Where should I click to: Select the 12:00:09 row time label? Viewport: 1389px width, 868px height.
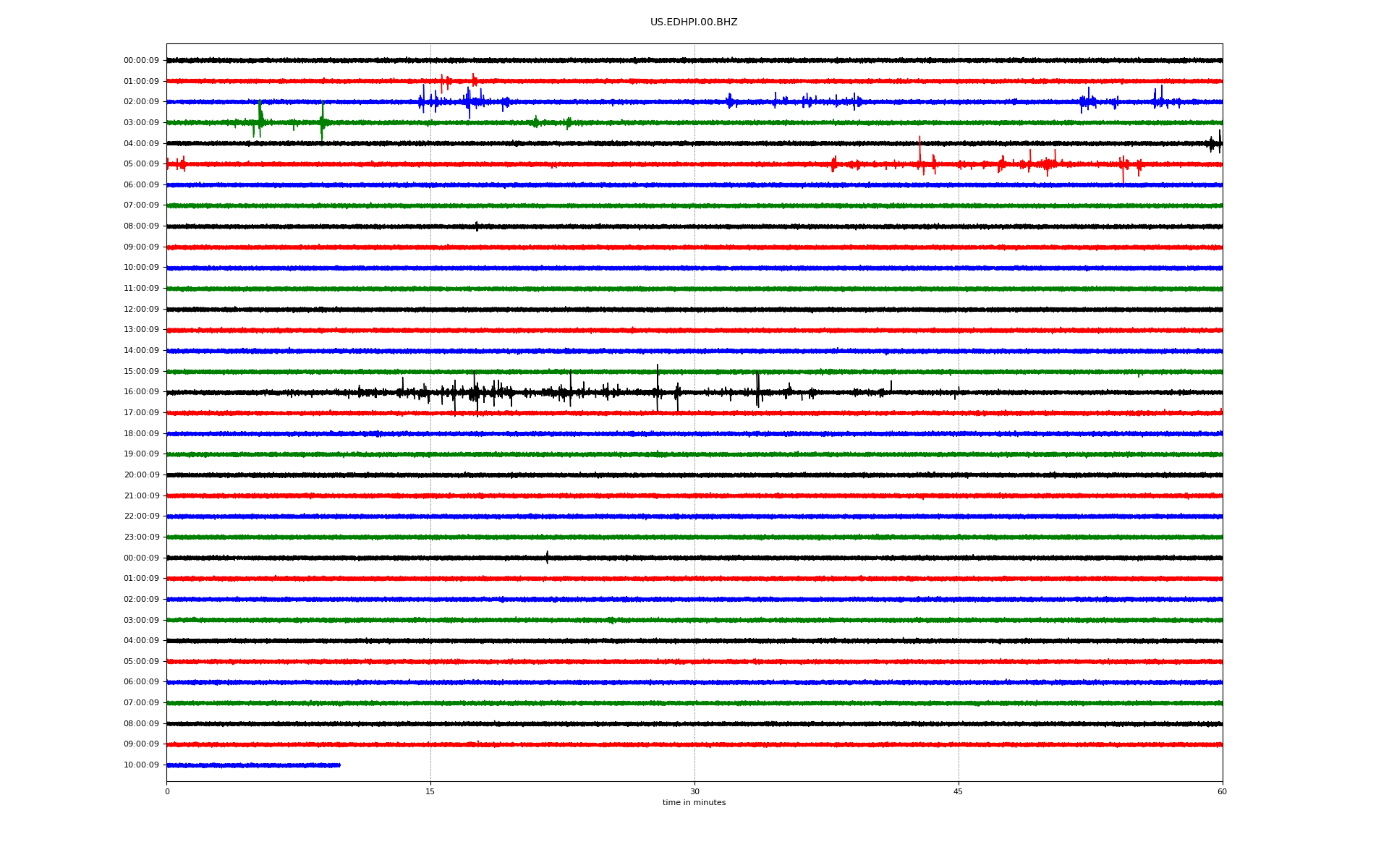coord(141,310)
